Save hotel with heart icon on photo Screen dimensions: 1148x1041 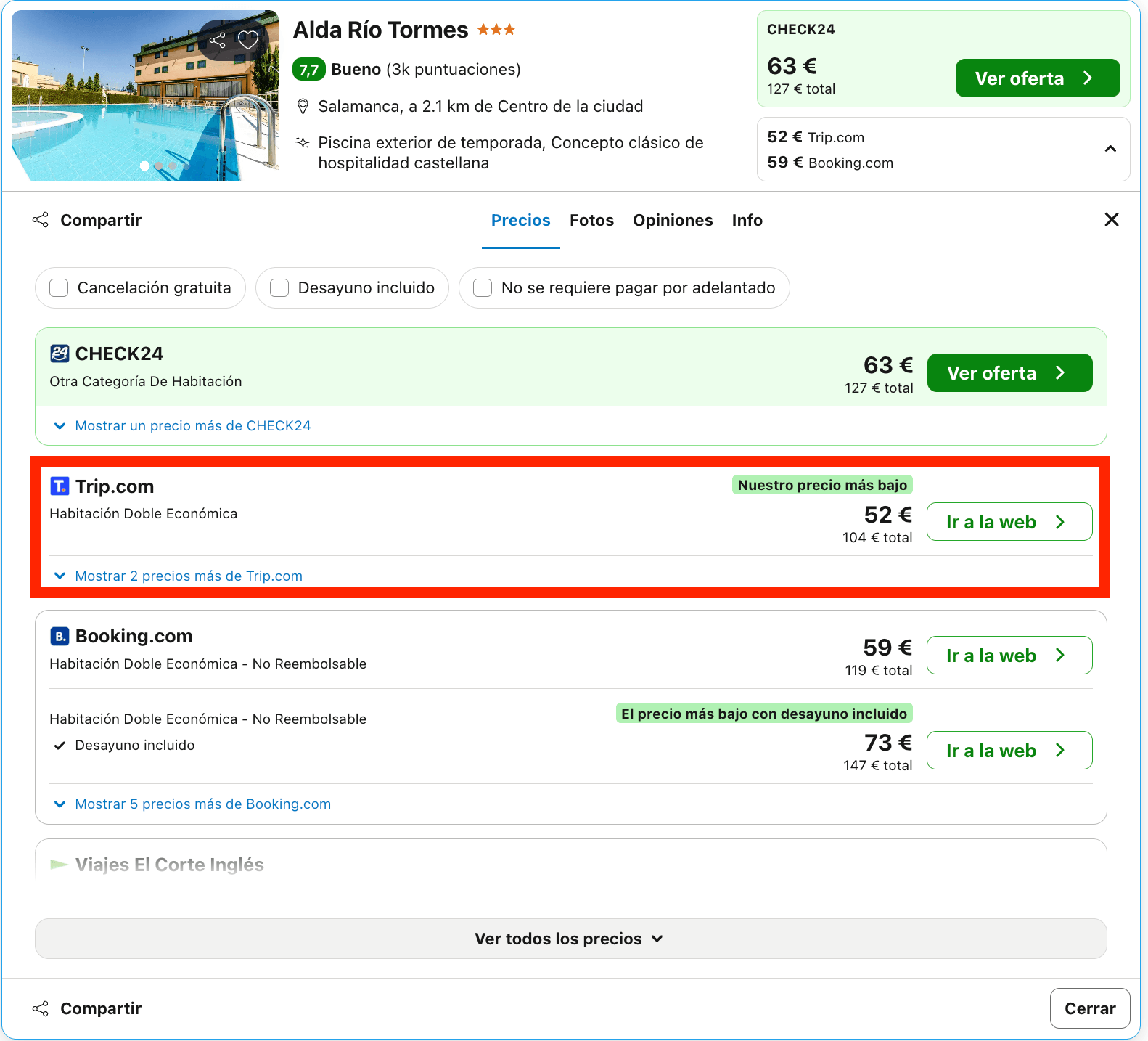click(248, 40)
